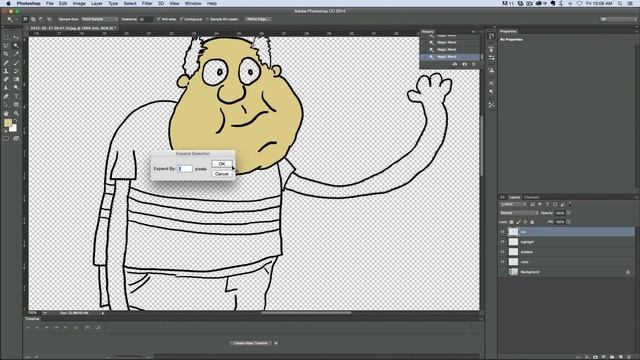Click the History panel trash icon

(473, 64)
